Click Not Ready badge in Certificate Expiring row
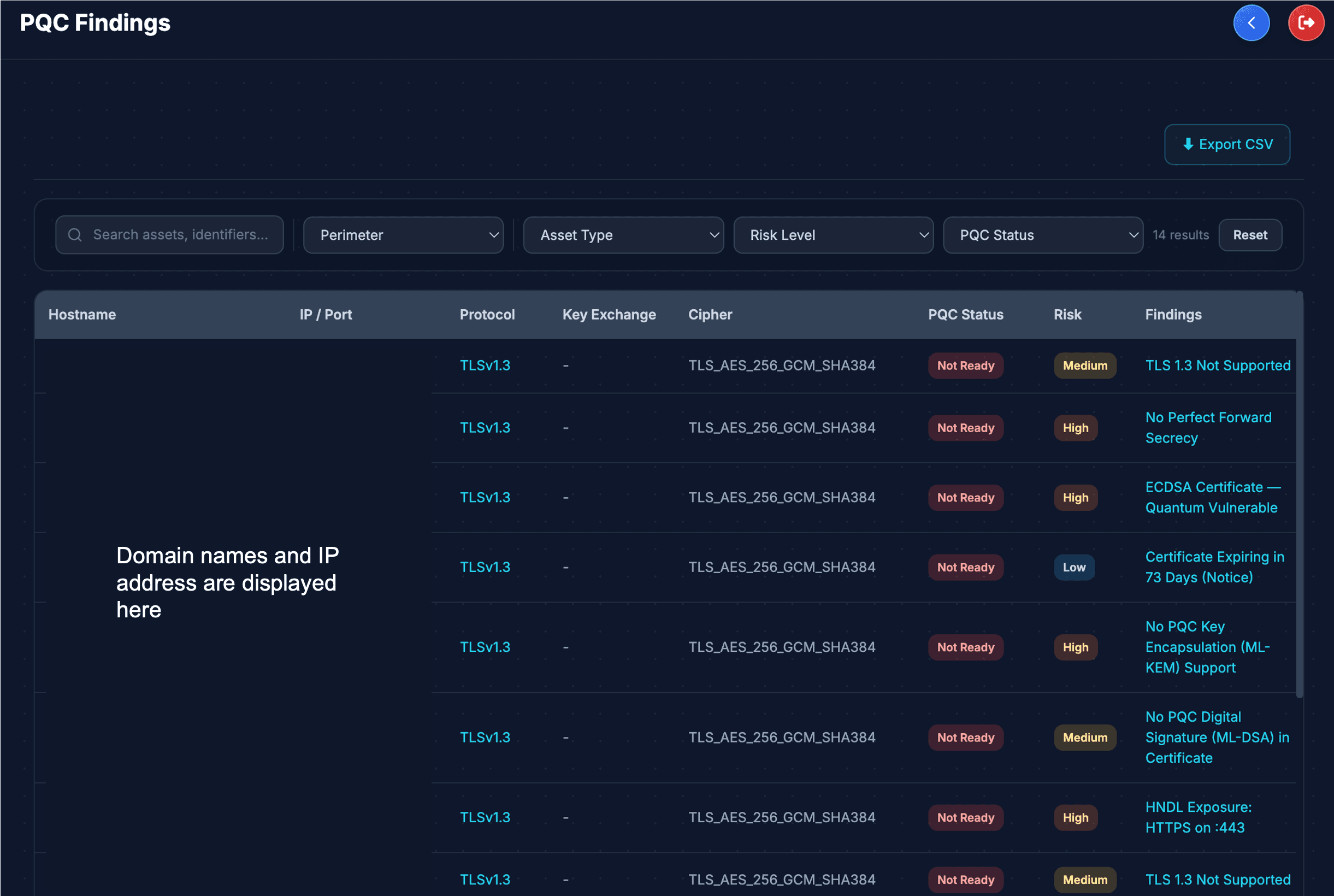Image resolution: width=1334 pixels, height=896 pixels. (965, 568)
